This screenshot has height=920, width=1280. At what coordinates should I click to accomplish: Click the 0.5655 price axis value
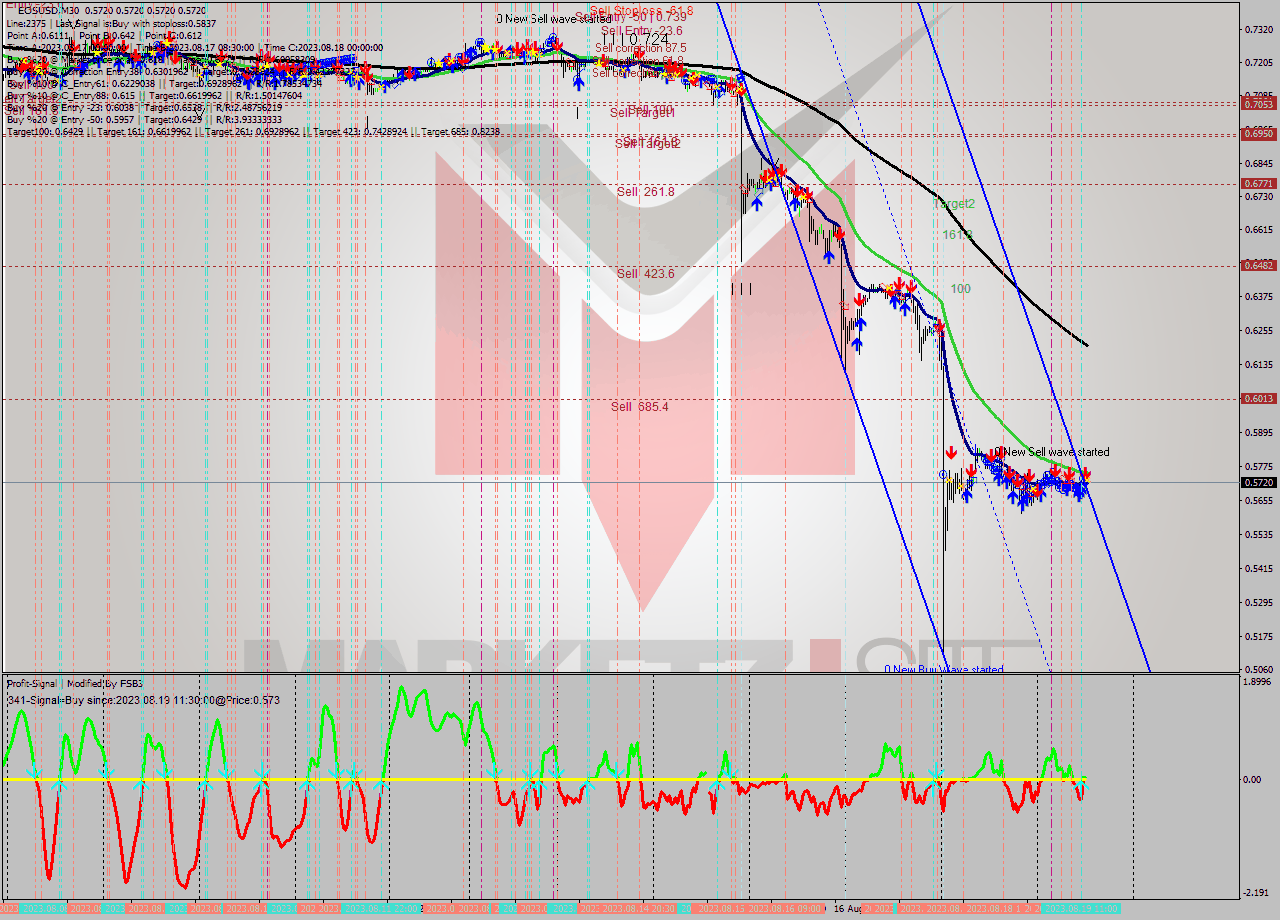(x=1258, y=500)
